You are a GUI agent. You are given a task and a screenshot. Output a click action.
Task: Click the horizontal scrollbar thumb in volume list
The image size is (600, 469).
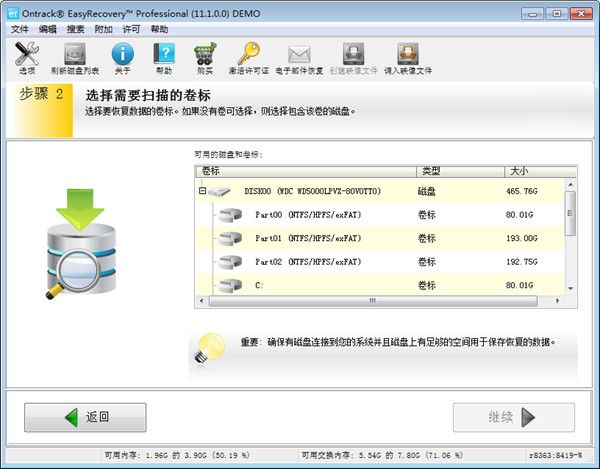coord(373,301)
